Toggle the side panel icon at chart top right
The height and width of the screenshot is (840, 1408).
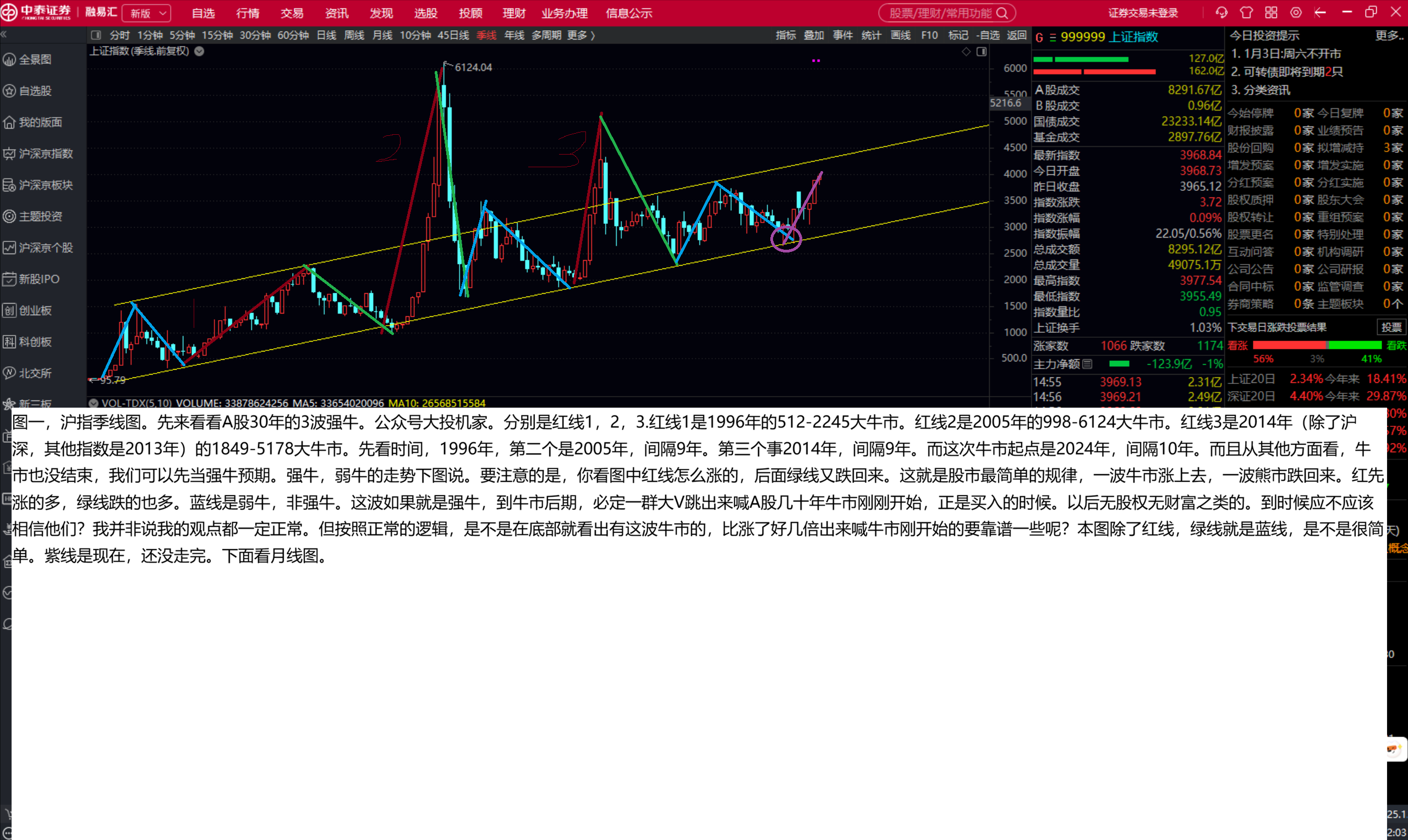(982, 52)
